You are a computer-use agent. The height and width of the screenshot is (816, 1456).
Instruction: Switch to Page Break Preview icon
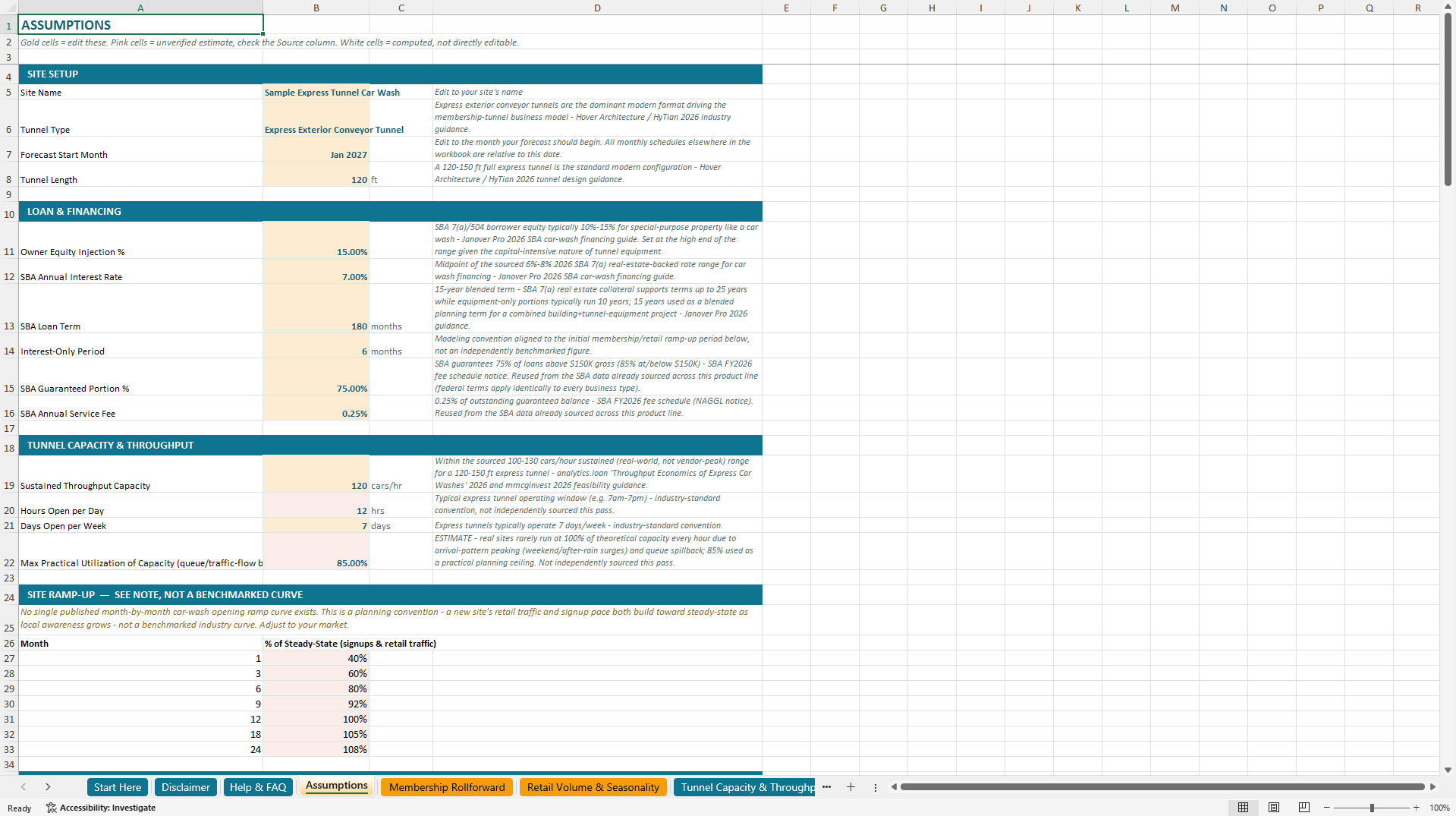[x=1304, y=808]
